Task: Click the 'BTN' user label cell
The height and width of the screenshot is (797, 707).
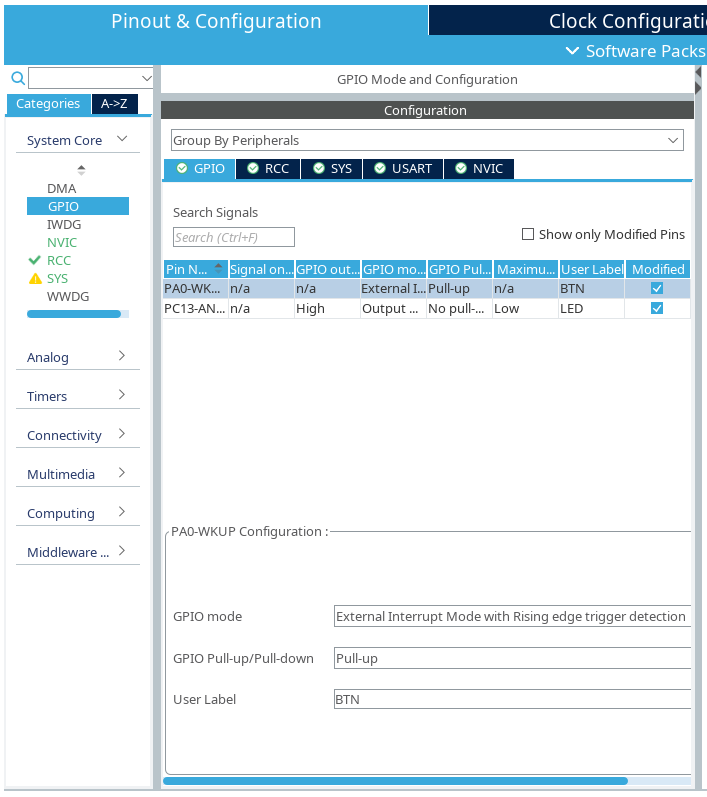Action: 592,289
